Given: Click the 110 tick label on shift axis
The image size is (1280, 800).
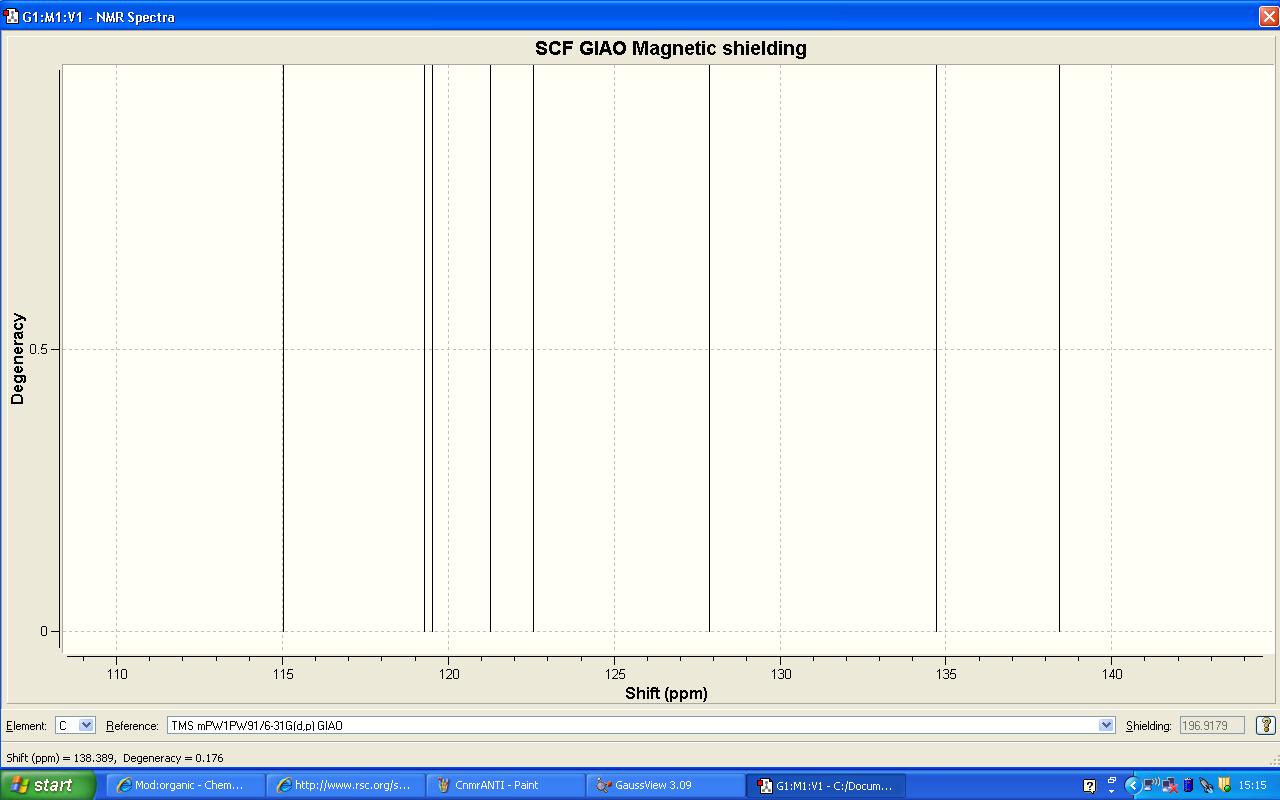Looking at the screenshot, I should 117,674.
